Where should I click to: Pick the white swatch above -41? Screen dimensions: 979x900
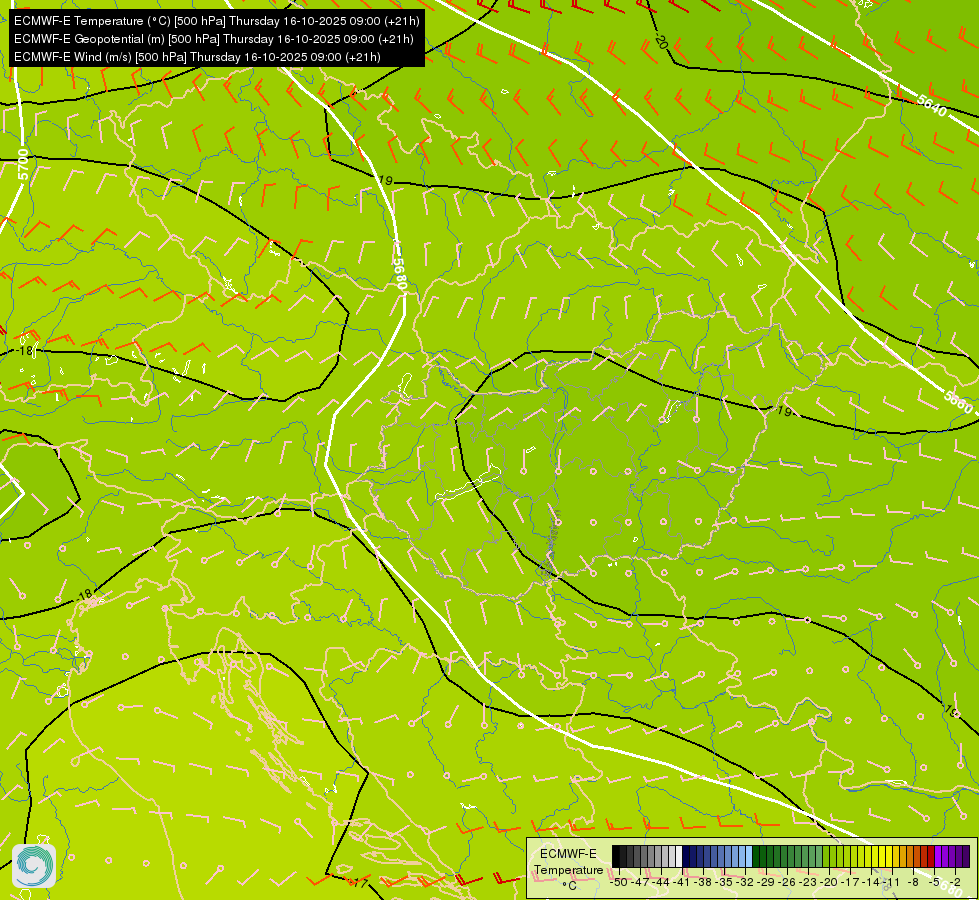pos(679,856)
